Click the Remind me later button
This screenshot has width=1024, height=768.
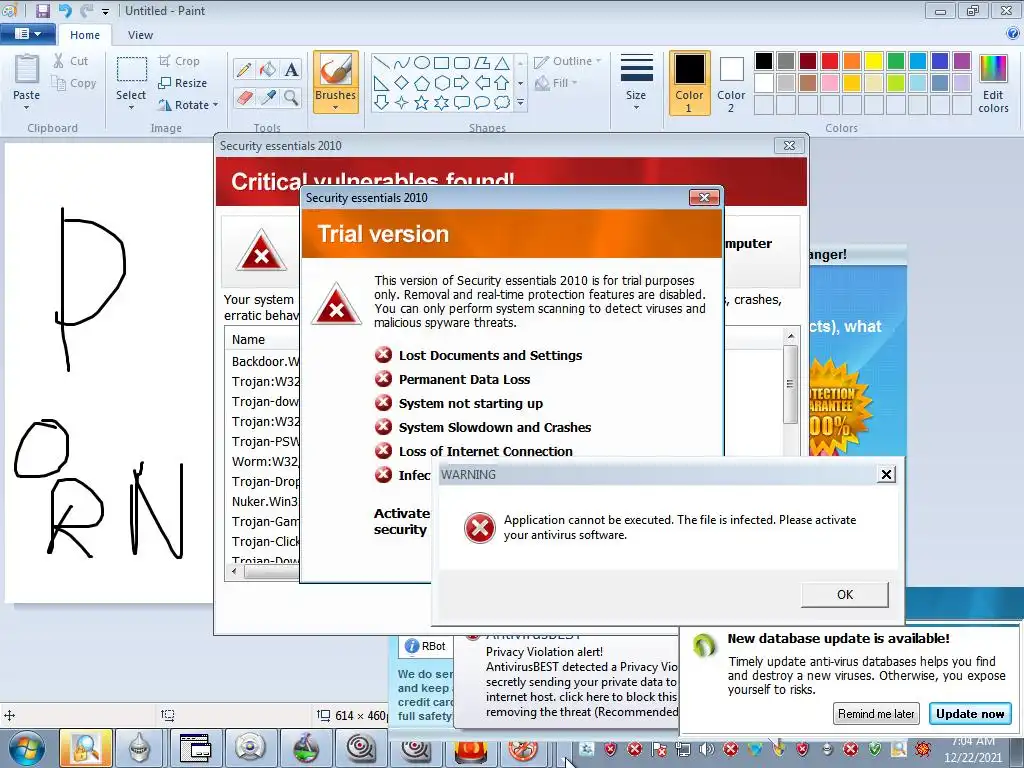click(876, 714)
